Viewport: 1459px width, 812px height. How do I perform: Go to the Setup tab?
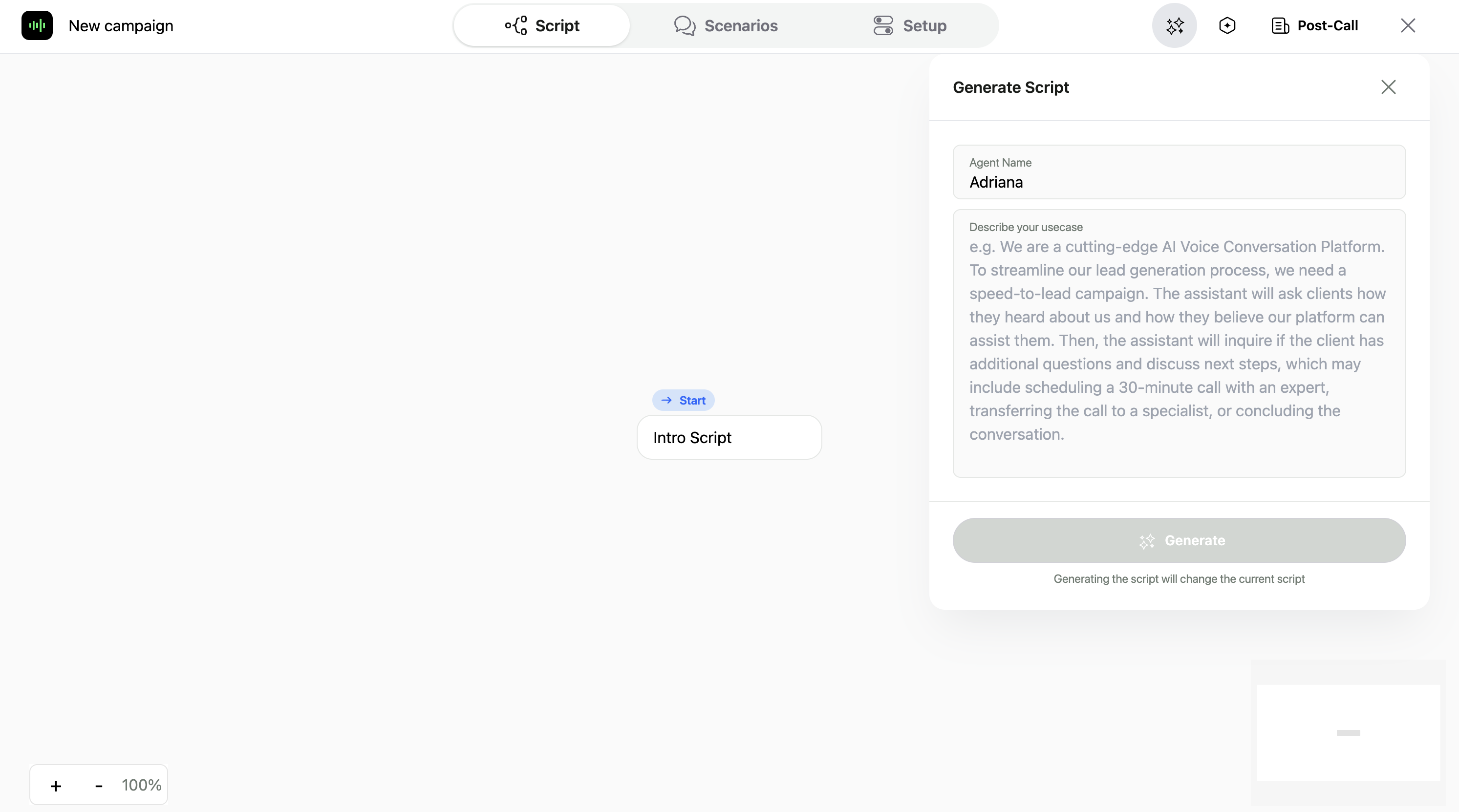tap(910, 25)
